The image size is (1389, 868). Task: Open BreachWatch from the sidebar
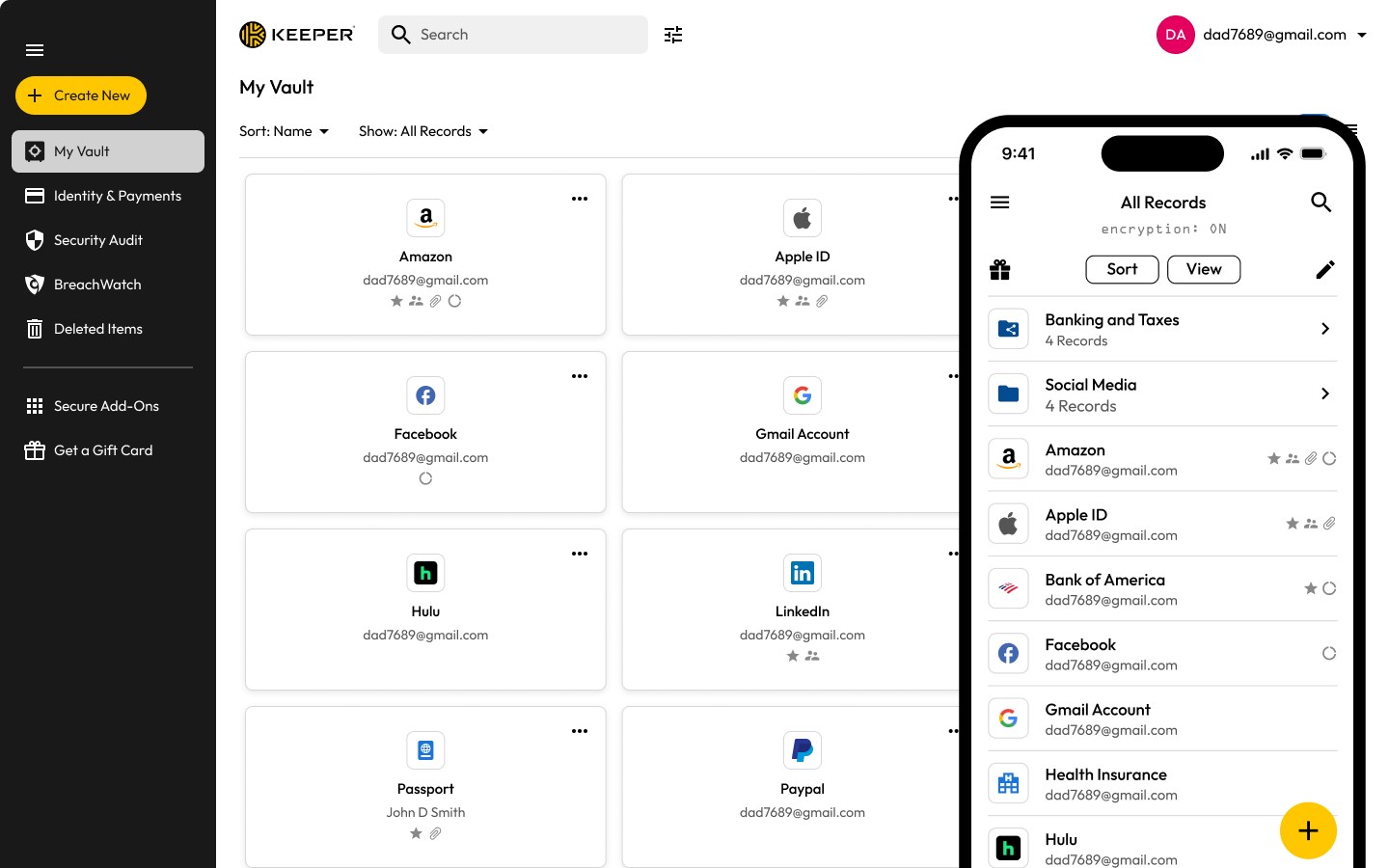(97, 284)
